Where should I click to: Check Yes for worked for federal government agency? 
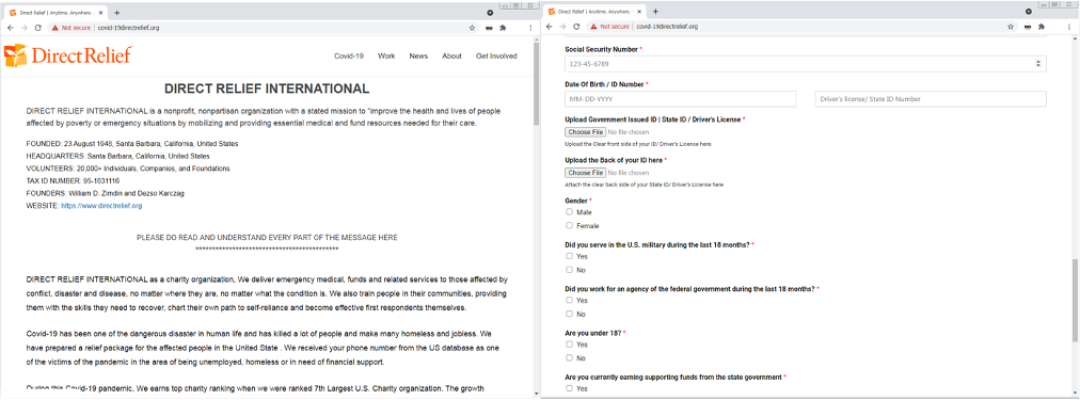570,299
